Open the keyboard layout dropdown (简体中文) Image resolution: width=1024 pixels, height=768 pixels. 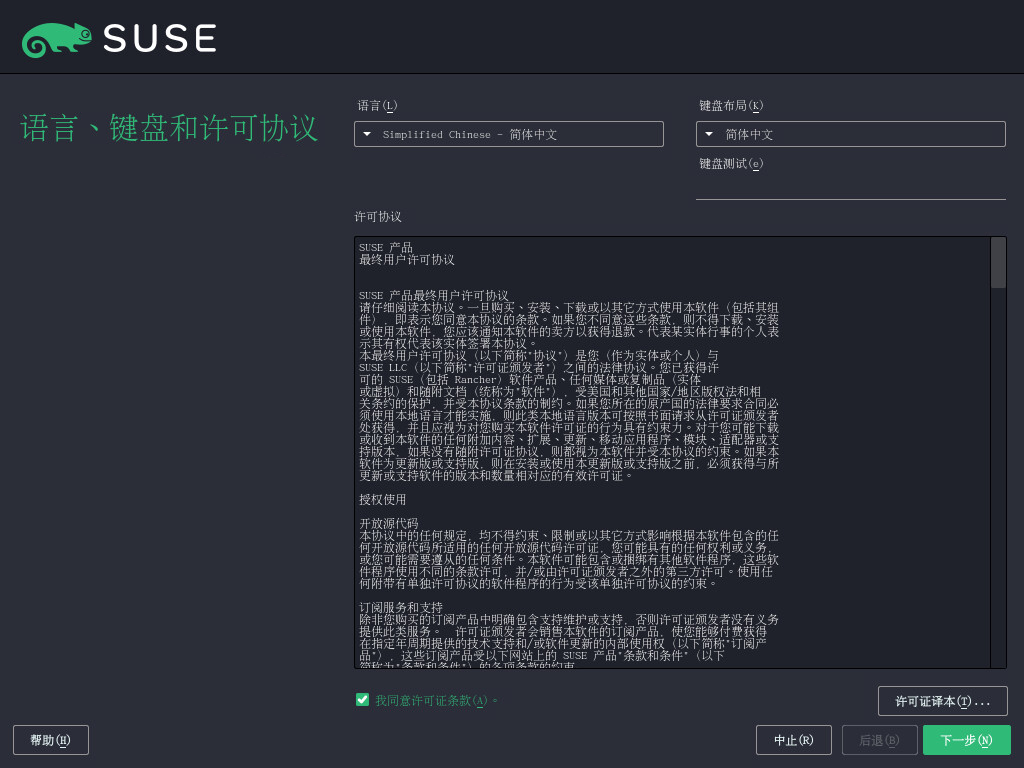(850, 135)
